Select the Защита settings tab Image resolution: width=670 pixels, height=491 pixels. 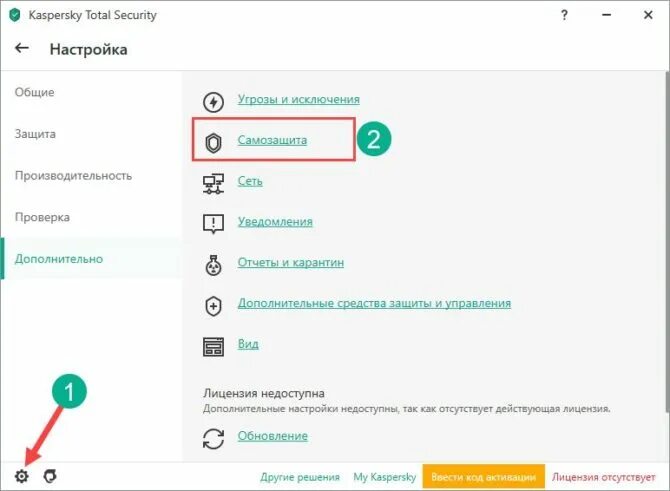(x=35, y=134)
